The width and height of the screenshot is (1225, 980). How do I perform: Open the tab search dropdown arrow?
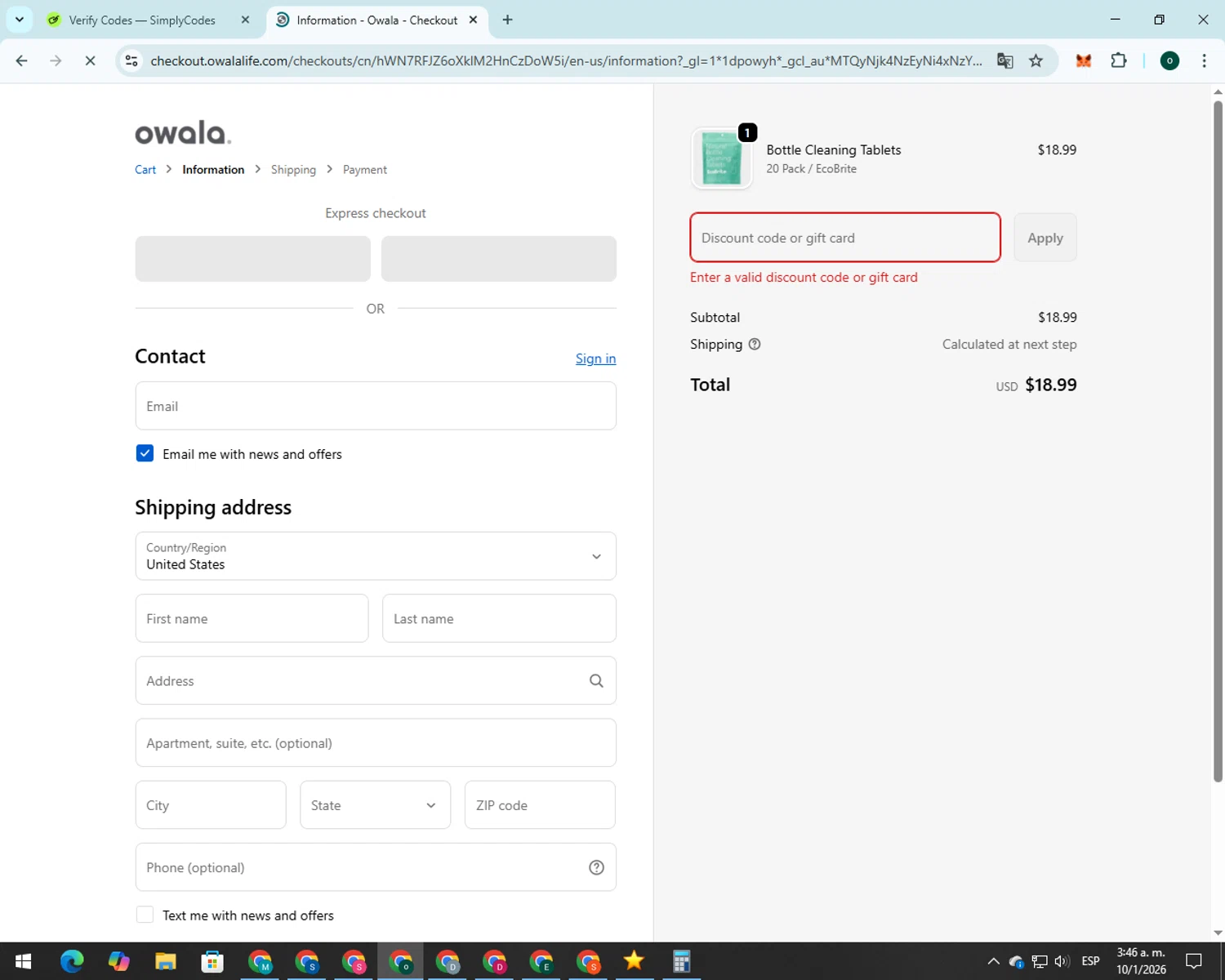pos(20,20)
